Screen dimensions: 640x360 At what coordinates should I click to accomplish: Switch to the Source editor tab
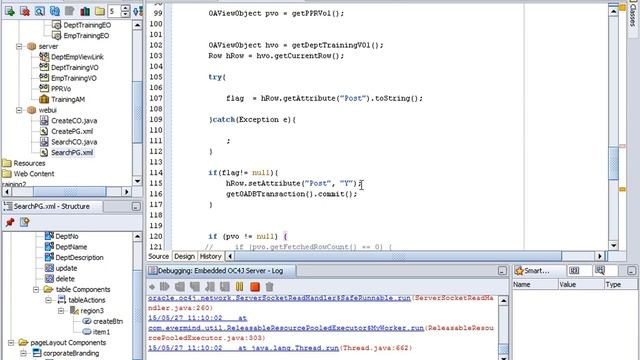(158, 256)
